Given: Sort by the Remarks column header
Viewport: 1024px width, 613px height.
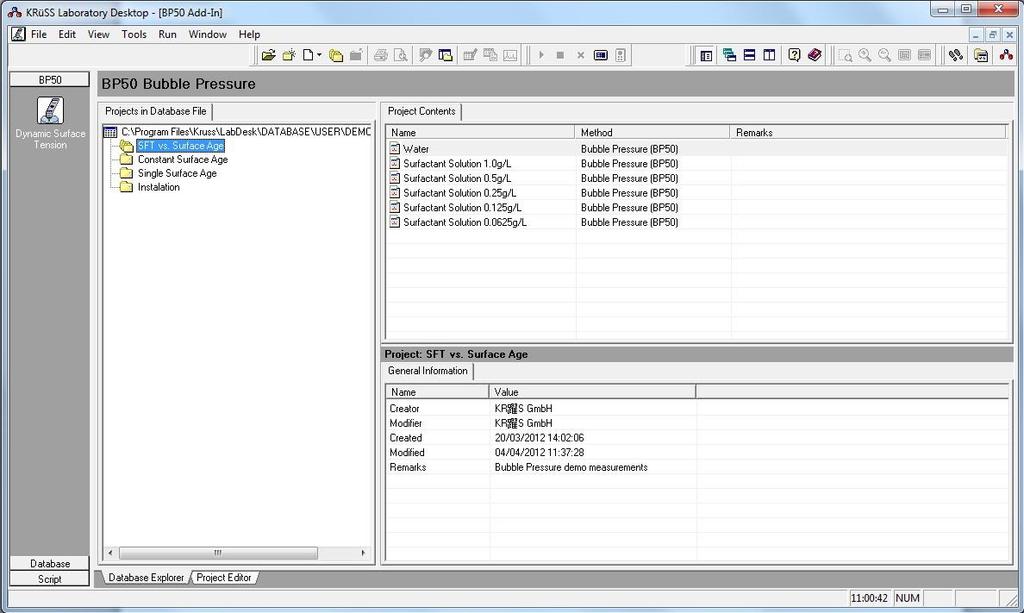Looking at the screenshot, I should (x=868, y=133).
